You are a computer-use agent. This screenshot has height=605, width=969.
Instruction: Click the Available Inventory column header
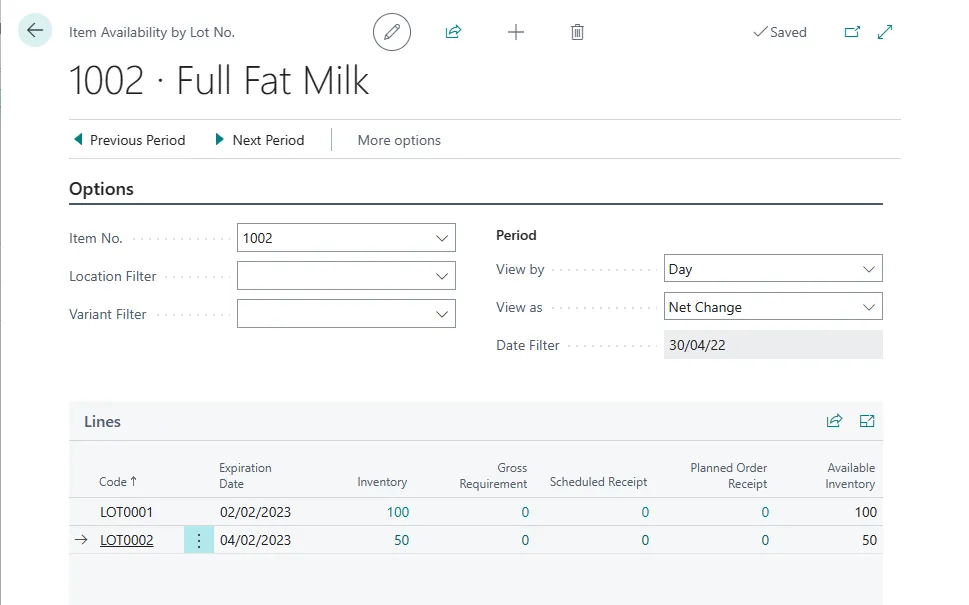[850, 476]
